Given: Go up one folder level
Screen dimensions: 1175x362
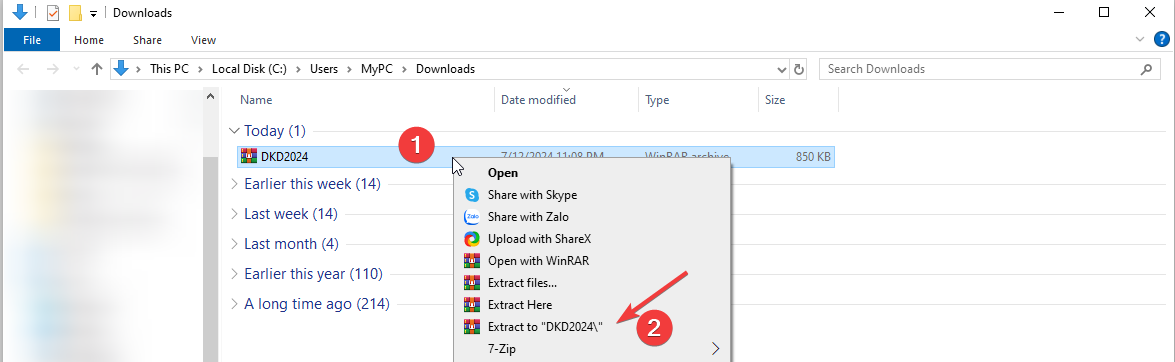Looking at the screenshot, I should click(96, 69).
